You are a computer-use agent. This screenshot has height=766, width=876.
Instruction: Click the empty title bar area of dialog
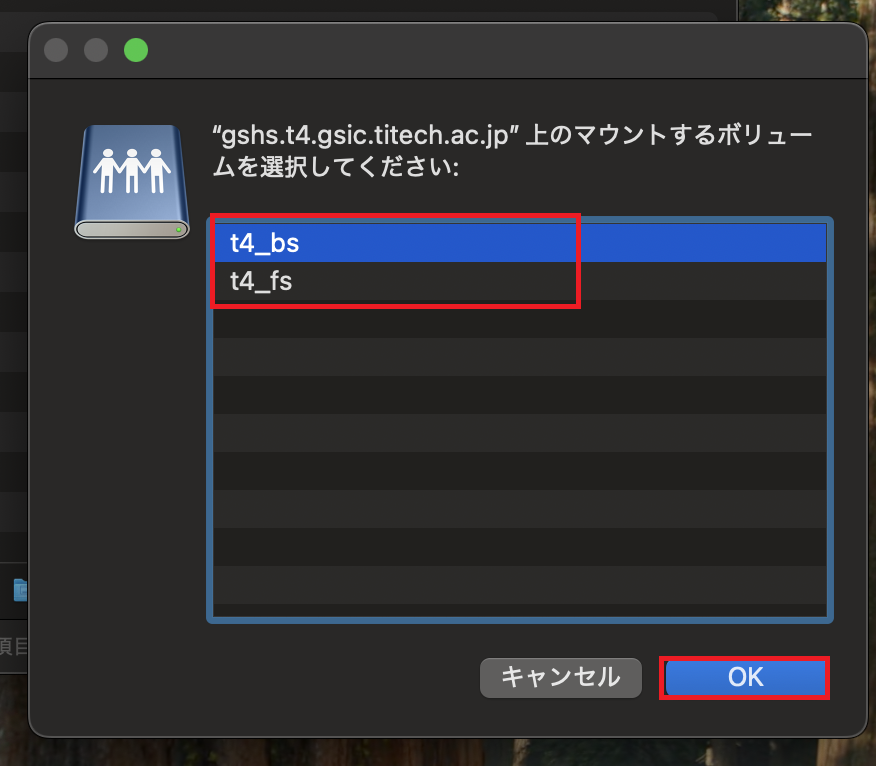coord(500,50)
